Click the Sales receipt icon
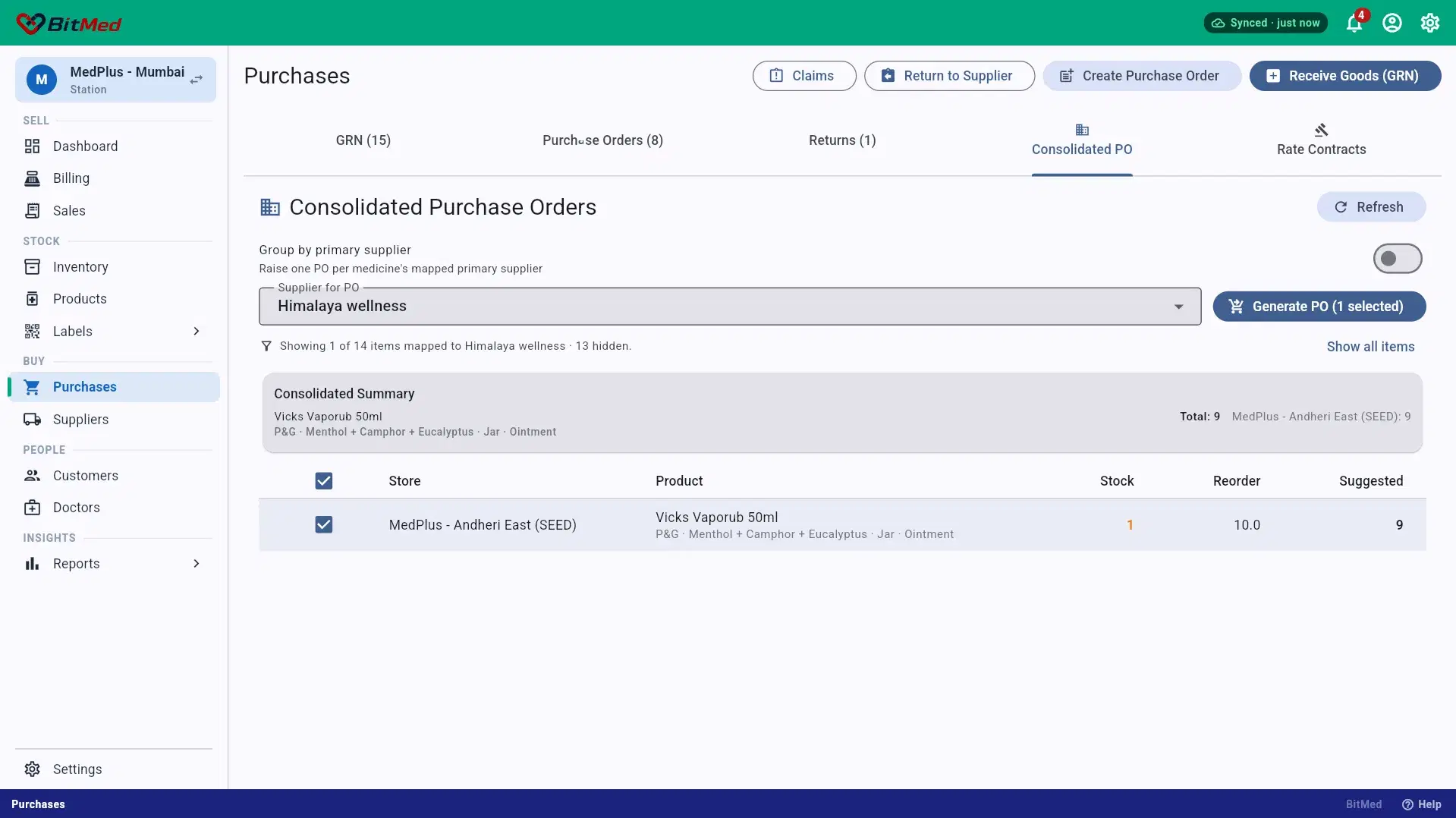The width and height of the screenshot is (1456, 818). point(32,211)
